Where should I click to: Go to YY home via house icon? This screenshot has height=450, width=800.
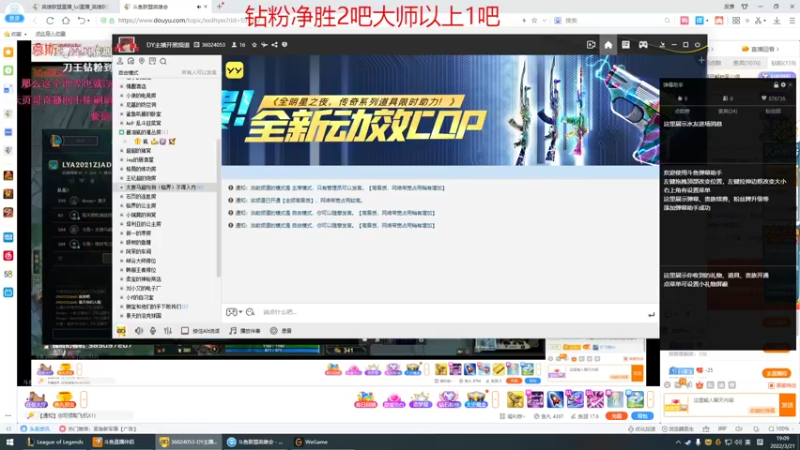click(608, 45)
